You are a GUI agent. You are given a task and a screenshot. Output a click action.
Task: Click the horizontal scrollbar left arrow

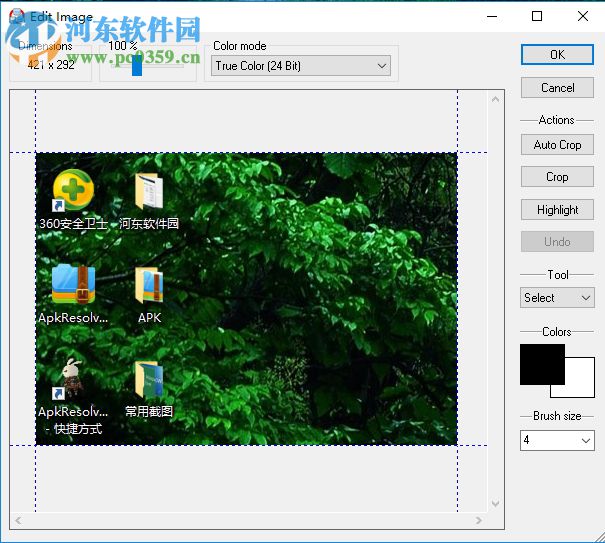pyautogui.click(x=18, y=521)
